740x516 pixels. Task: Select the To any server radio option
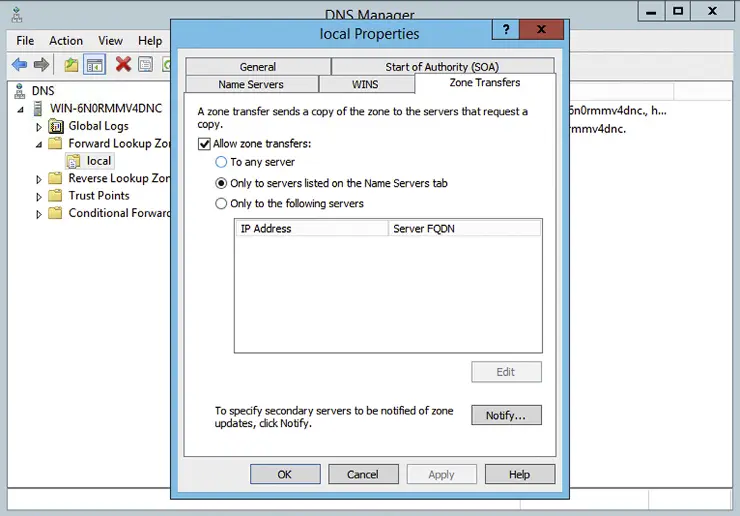pos(222,162)
